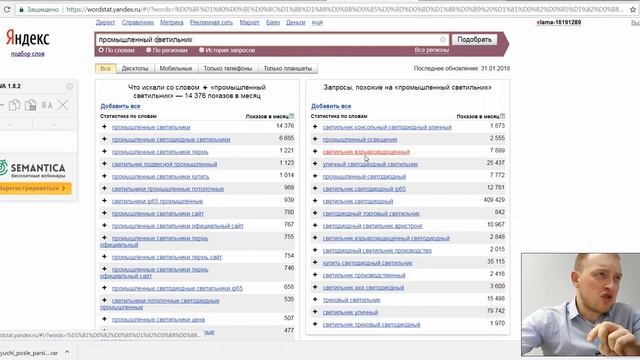Switch to the 'Все' devices tab
The width and height of the screenshot is (640, 360).
106,68
